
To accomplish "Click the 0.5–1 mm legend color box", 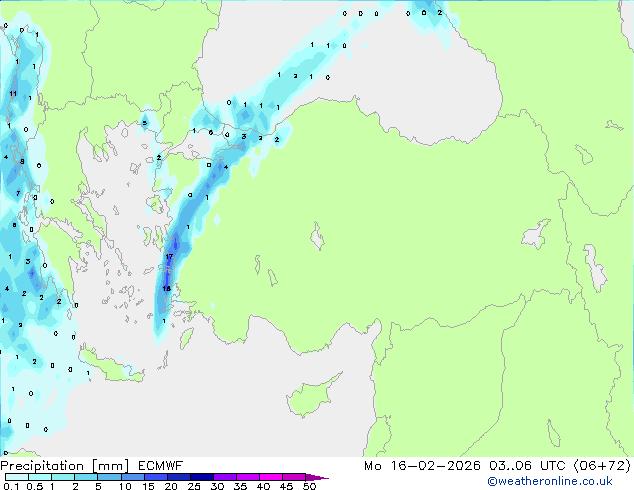I will [x=40, y=477].
